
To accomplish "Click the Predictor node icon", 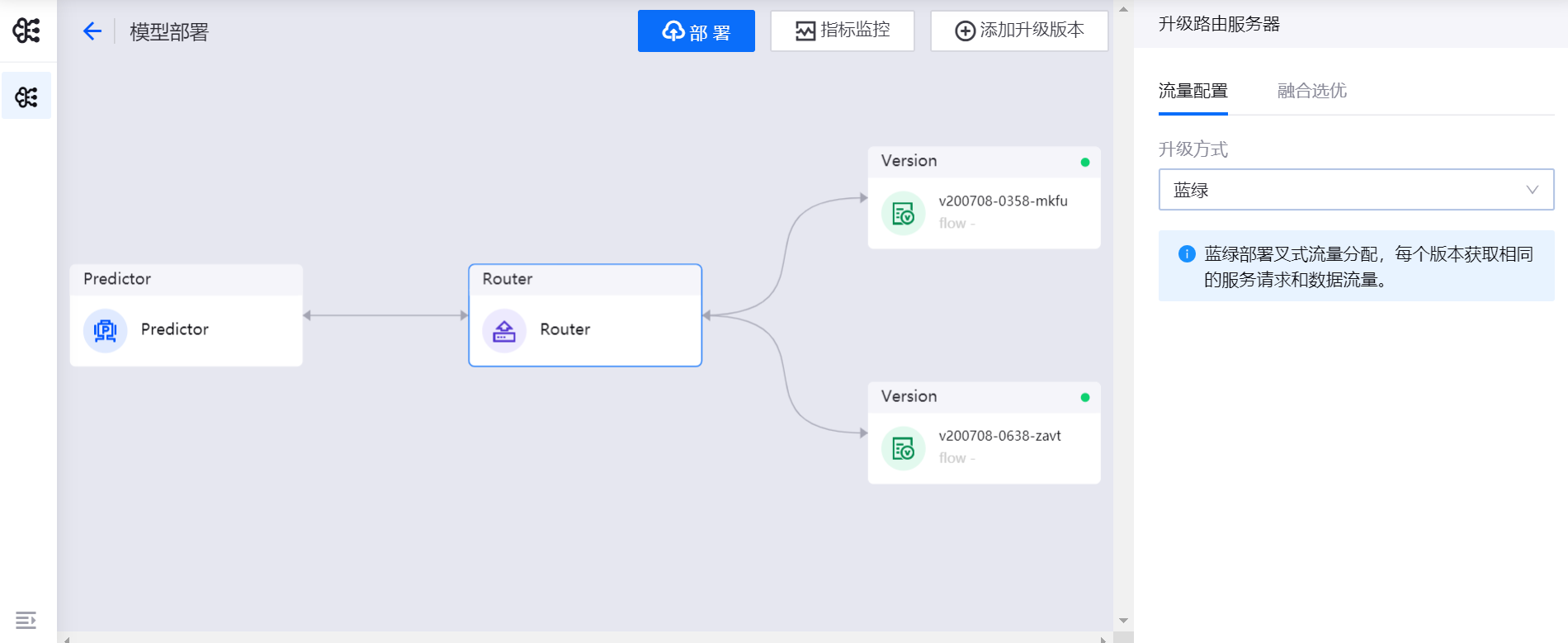I will click(x=106, y=331).
